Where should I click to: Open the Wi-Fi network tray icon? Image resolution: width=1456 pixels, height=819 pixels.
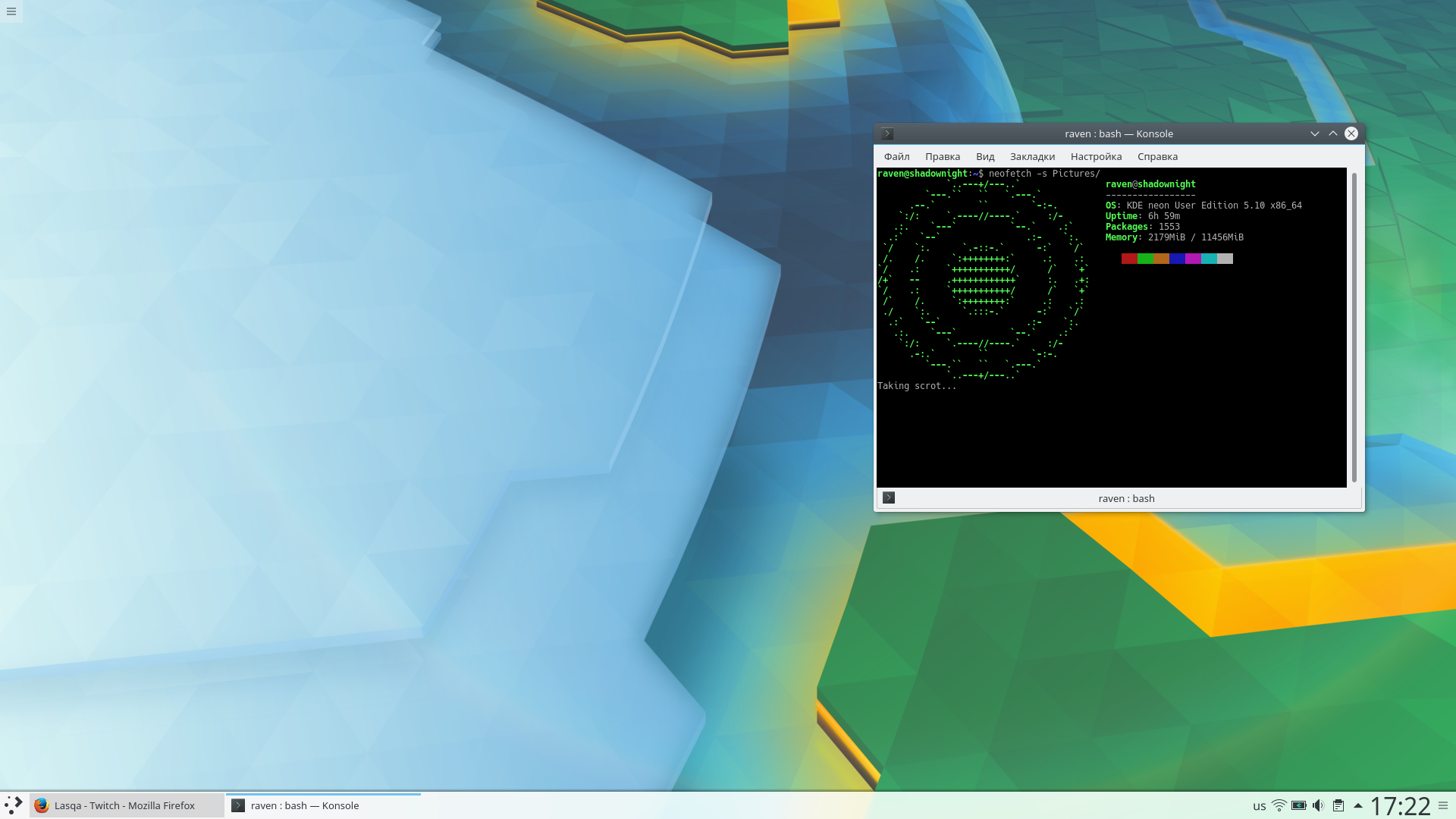[x=1279, y=805]
